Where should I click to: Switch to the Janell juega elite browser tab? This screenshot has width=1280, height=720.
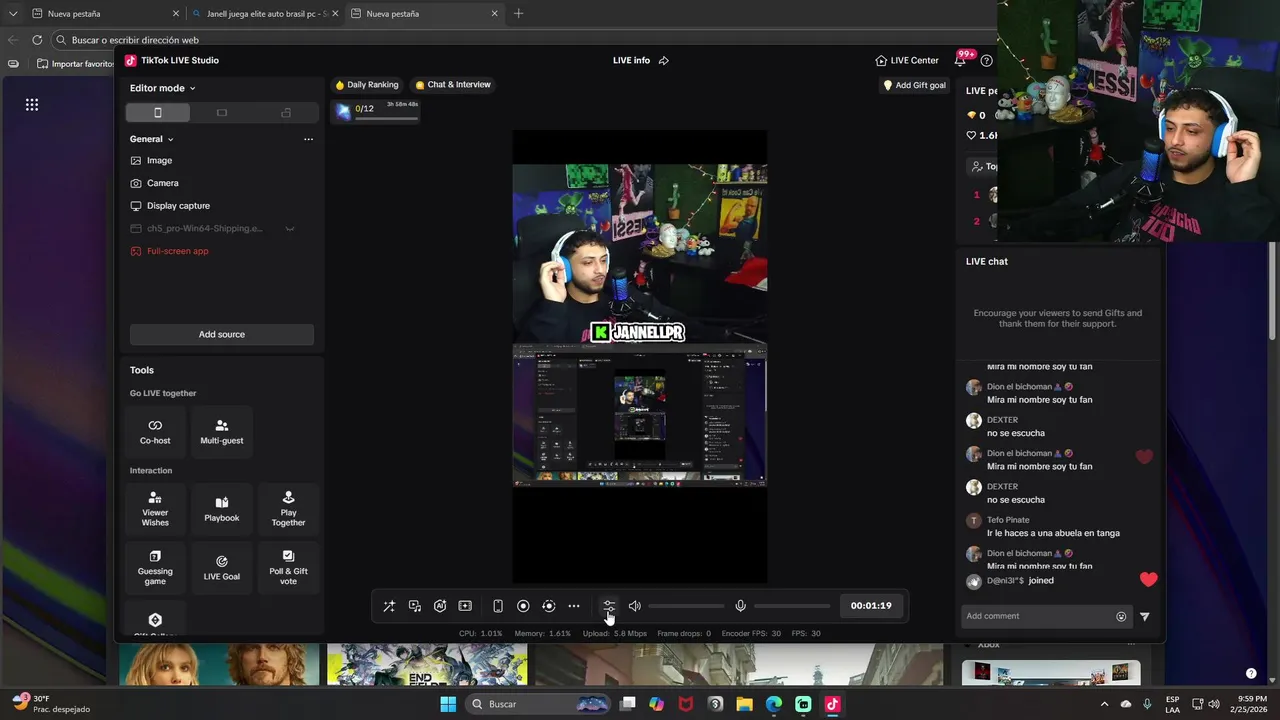[266, 14]
